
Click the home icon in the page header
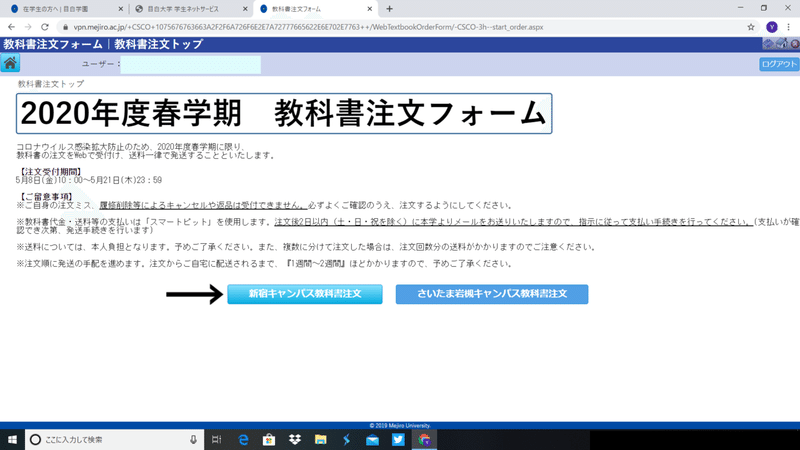[10, 63]
